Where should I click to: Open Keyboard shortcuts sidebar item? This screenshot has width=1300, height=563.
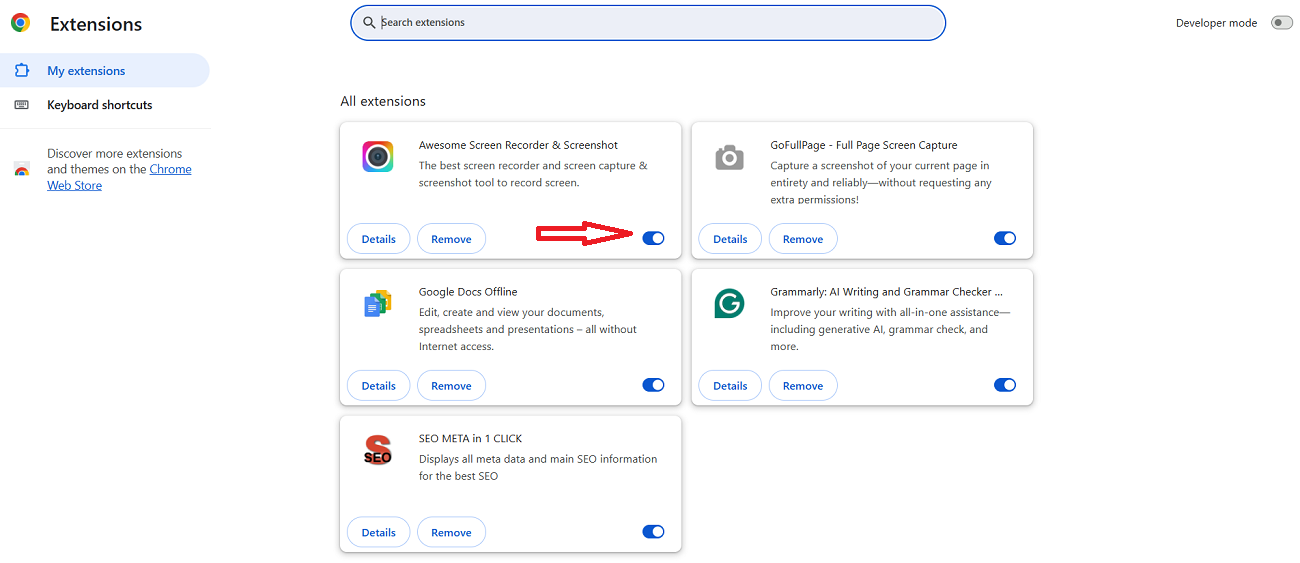tap(105, 105)
